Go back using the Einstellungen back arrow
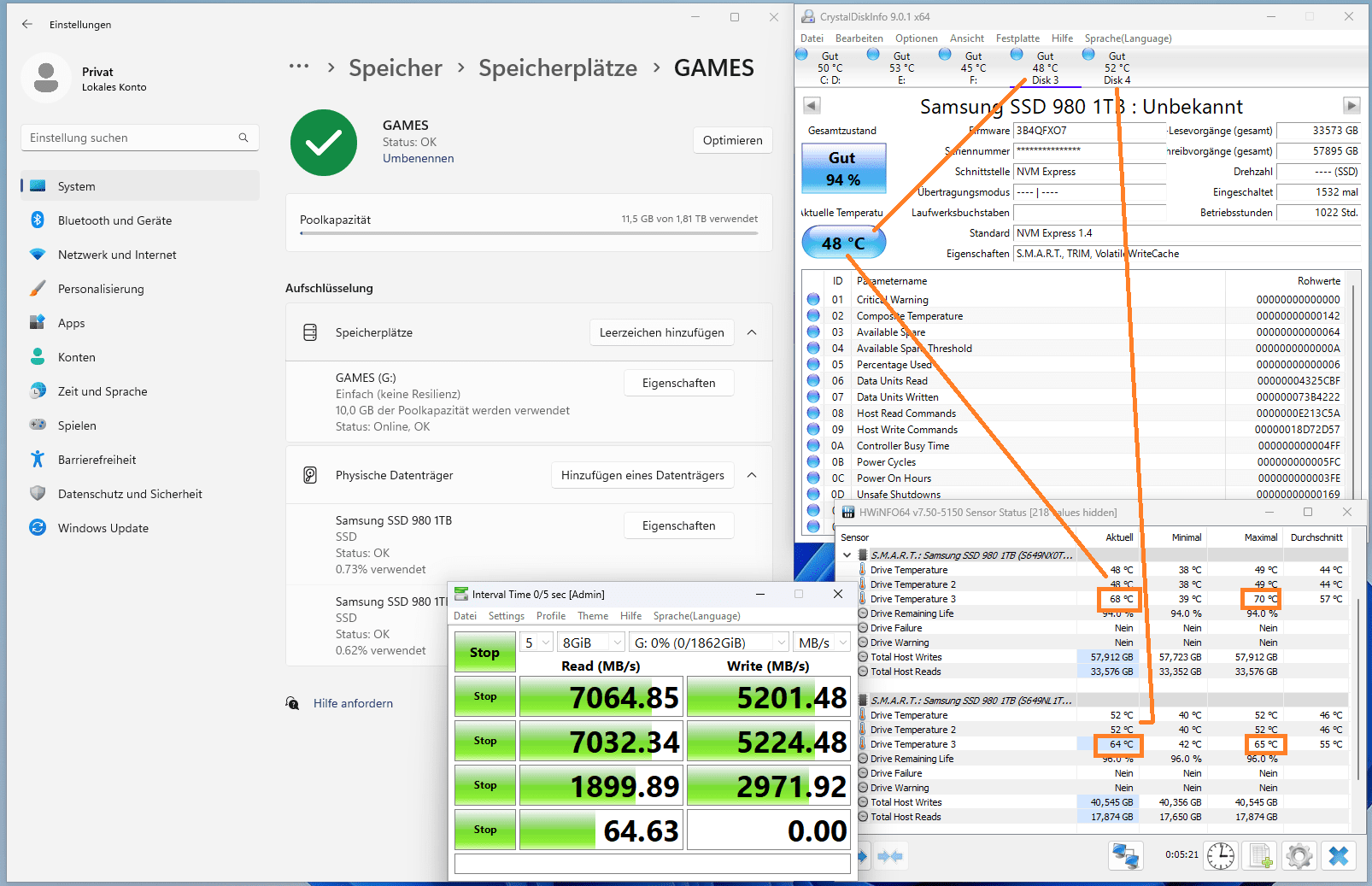Screen dimensions: 1372x886 (27, 24)
